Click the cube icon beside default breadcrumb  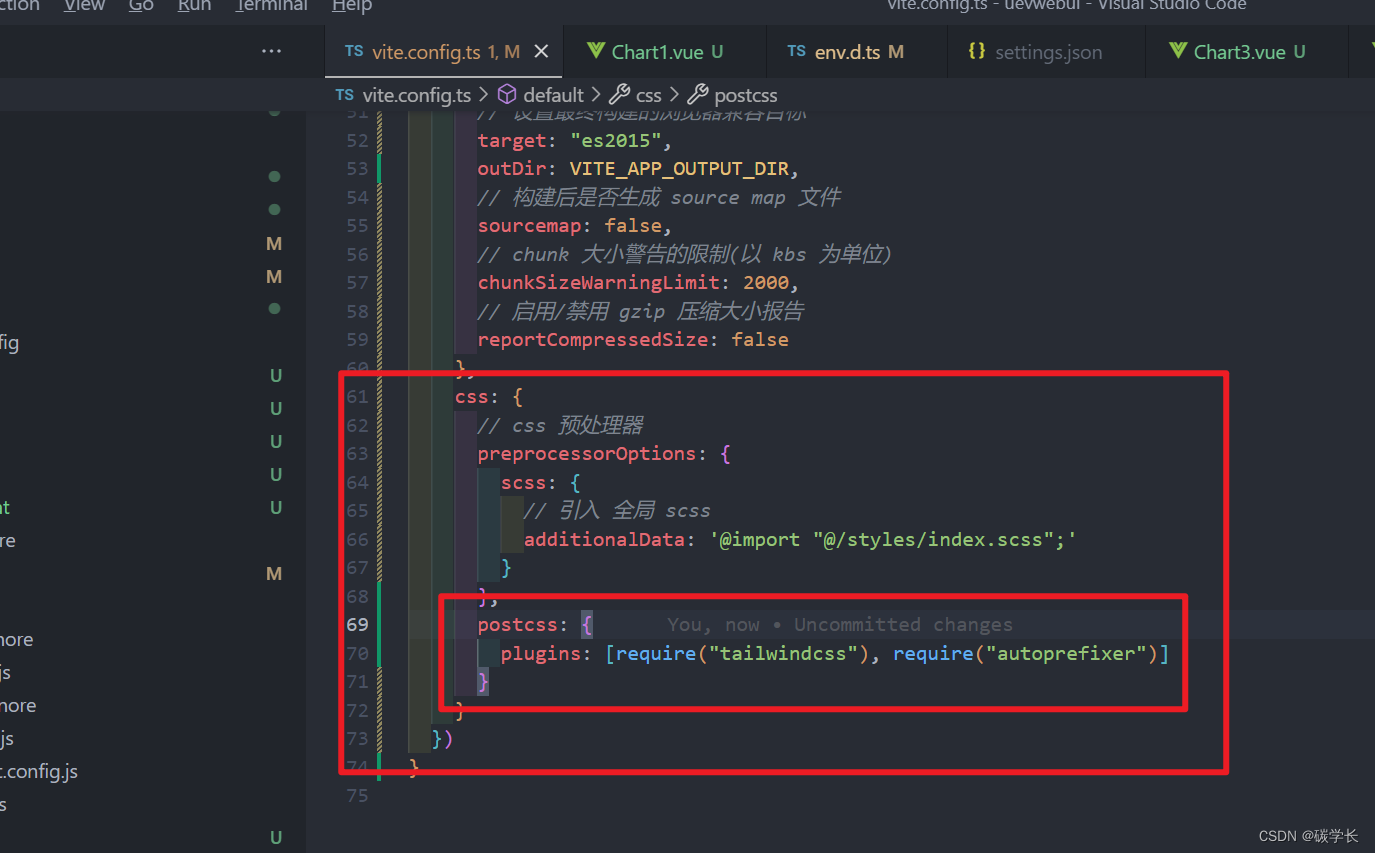click(x=507, y=95)
